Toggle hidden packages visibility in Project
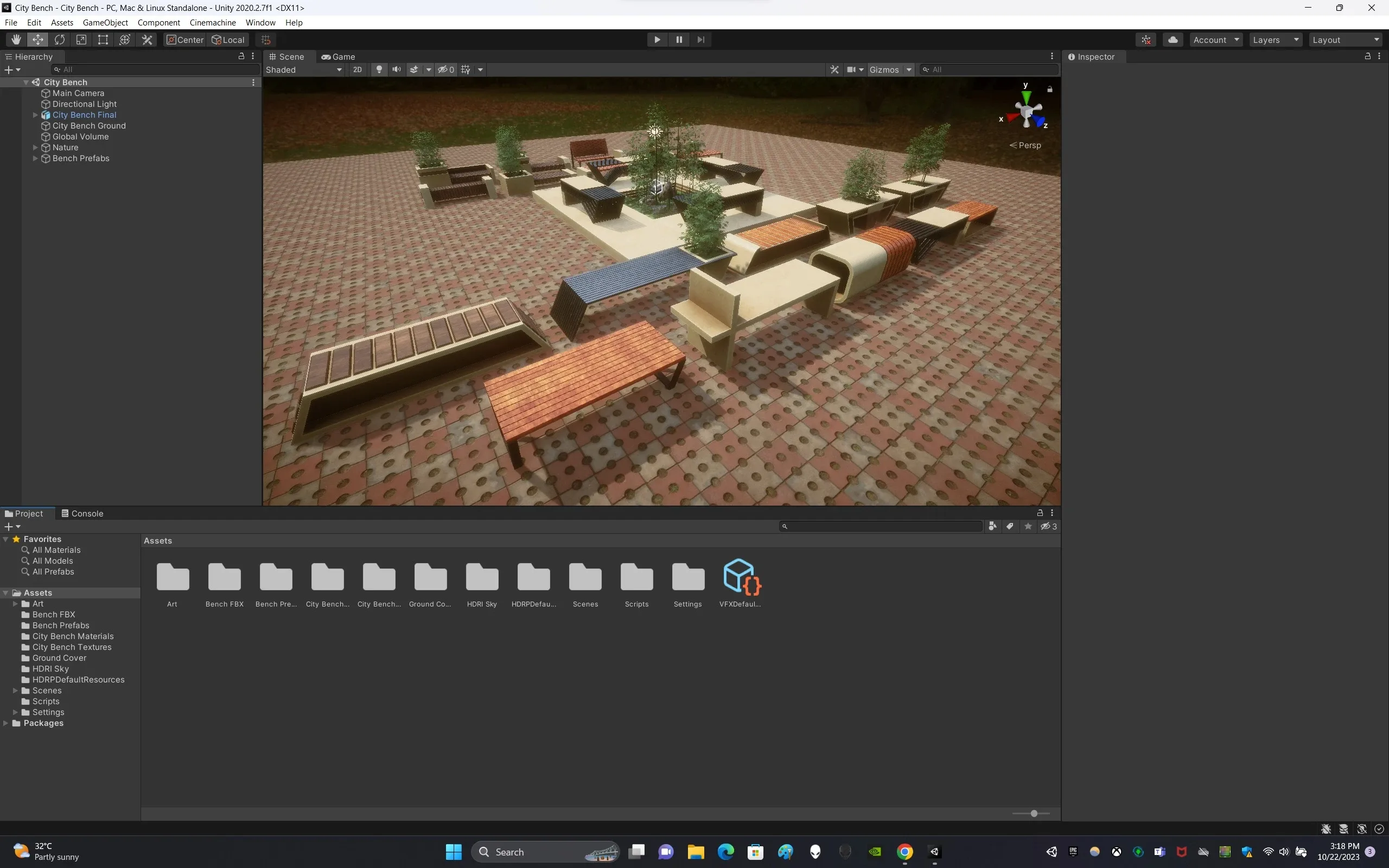This screenshot has width=1389, height=868. click(1049, 526)
